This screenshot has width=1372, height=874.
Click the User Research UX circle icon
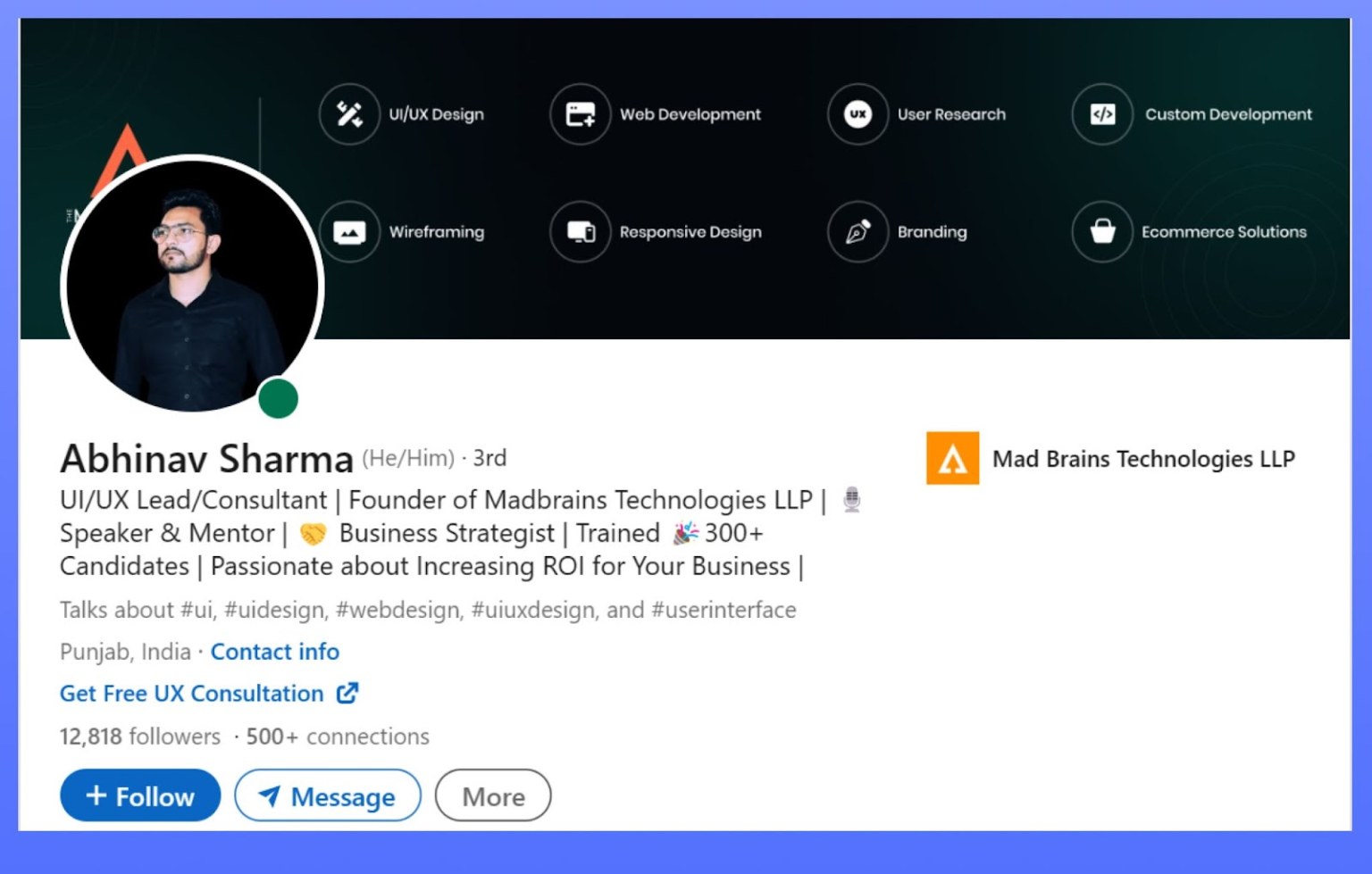tap(857, 113)
